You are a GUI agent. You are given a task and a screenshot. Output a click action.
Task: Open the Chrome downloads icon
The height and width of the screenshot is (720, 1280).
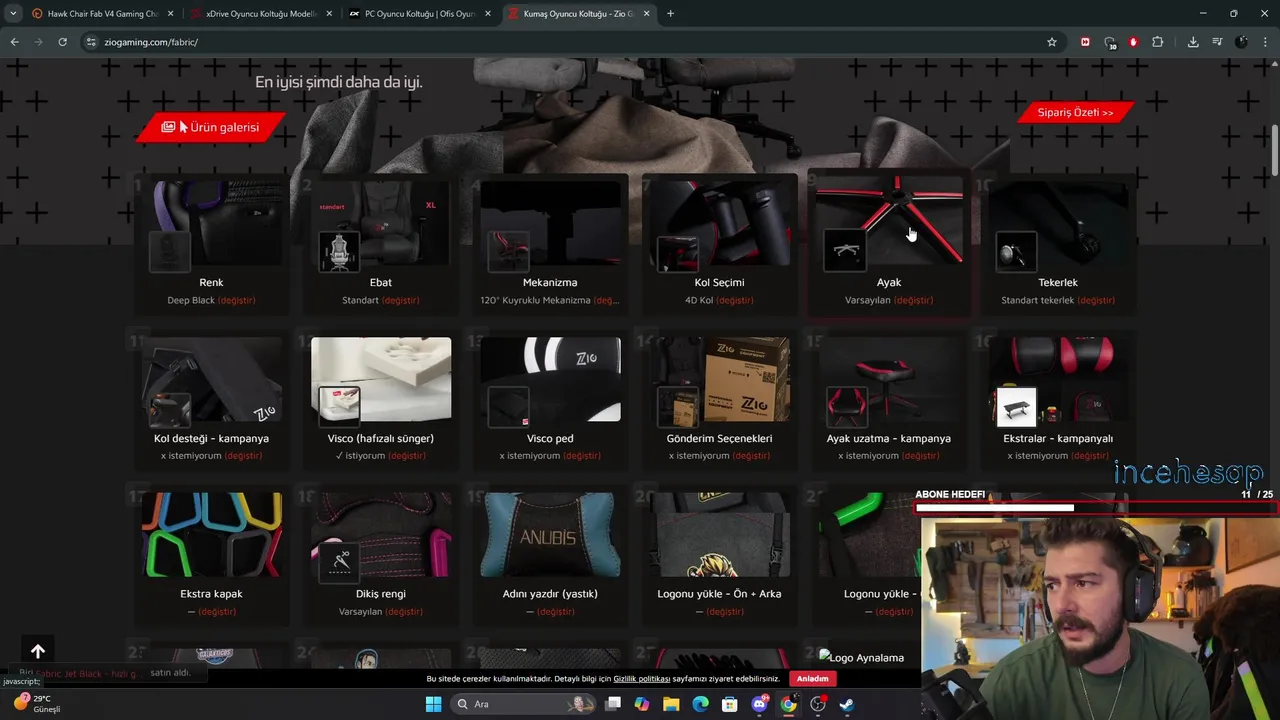coord(1193,42)
